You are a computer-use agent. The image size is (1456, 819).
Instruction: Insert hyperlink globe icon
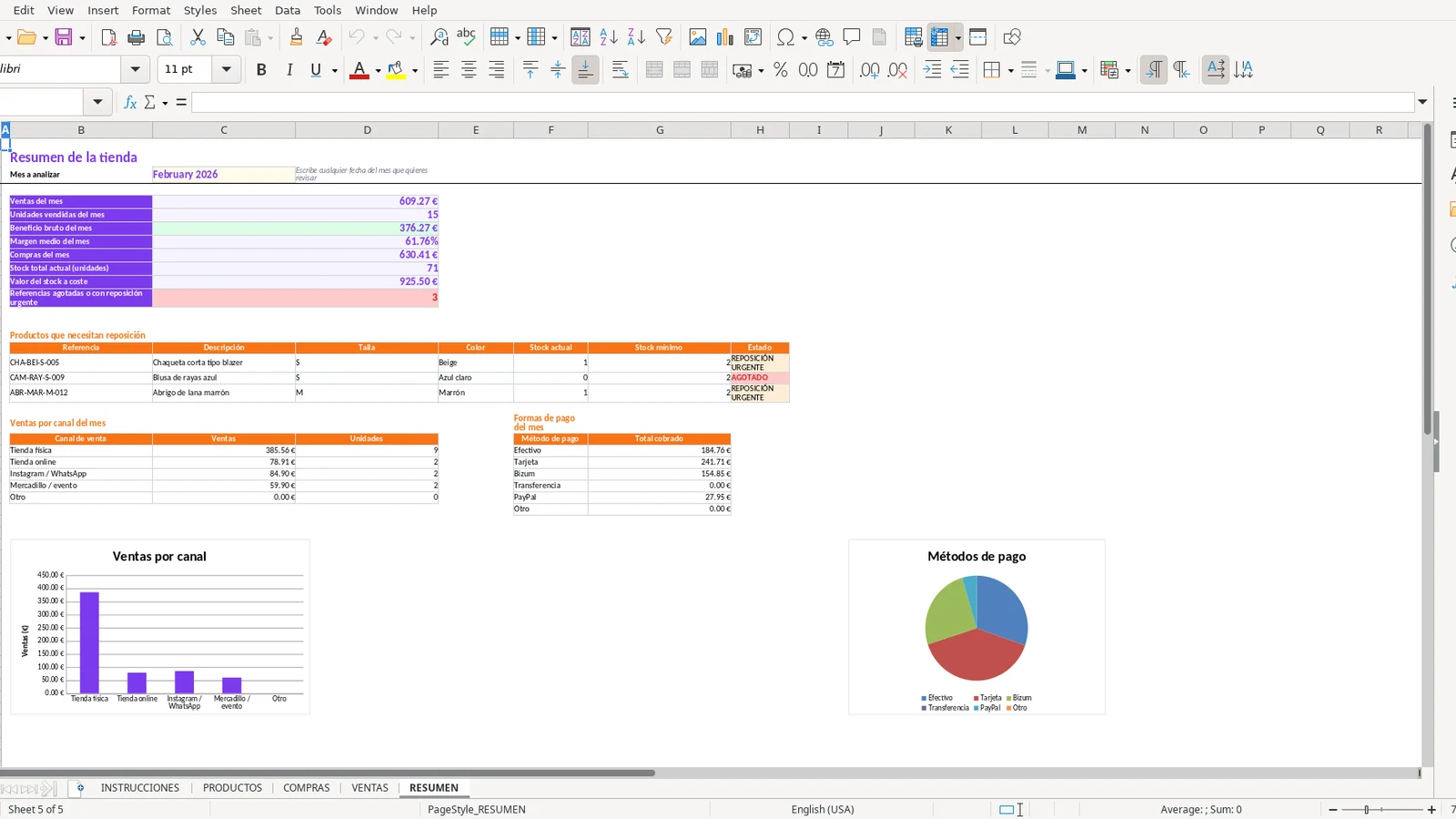click(824, 37)
